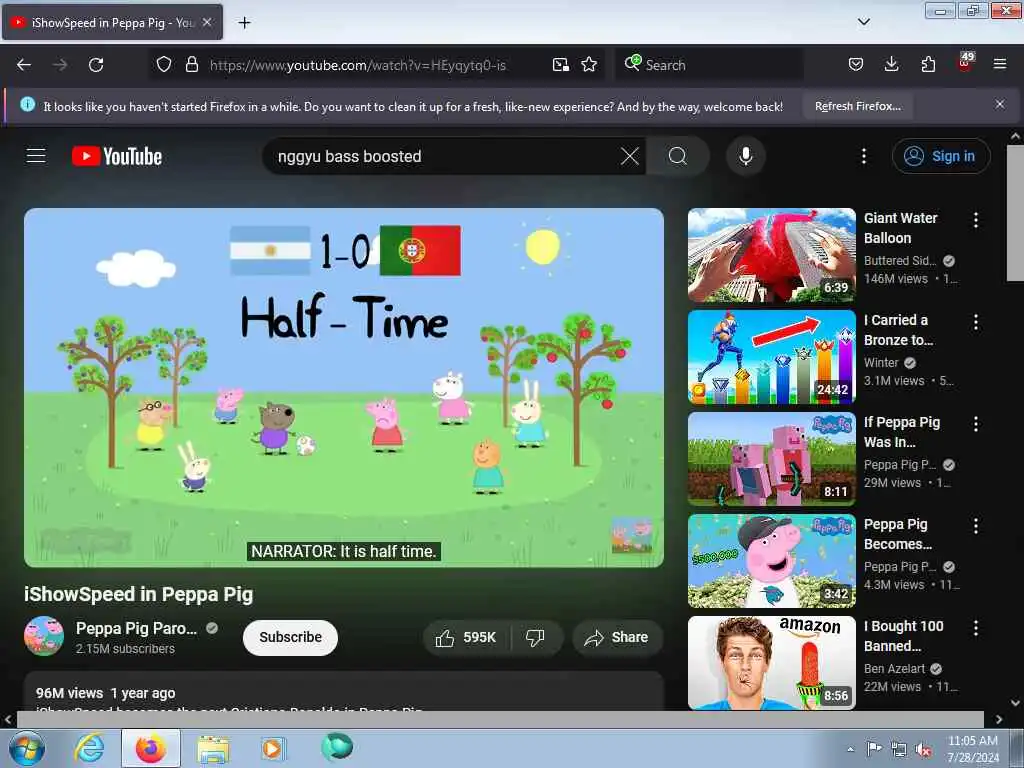Bookmark this page with the star icon

[x=589, y=65]
